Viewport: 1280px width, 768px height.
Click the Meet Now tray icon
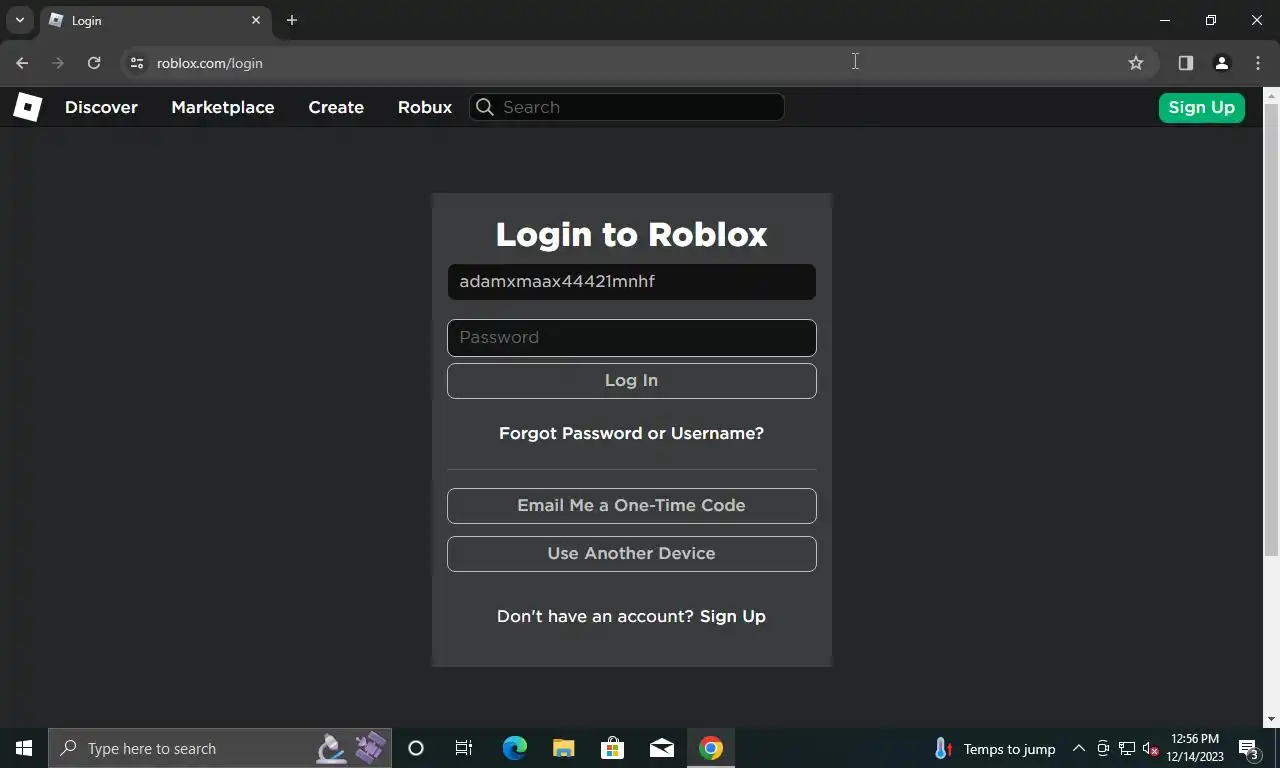pos(1103,748)
